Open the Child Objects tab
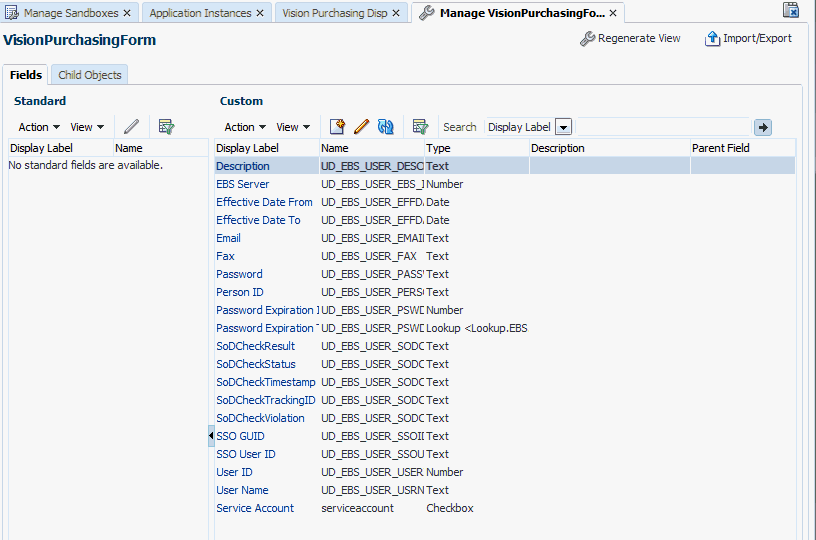816x540 pixels. coord(90,75)
